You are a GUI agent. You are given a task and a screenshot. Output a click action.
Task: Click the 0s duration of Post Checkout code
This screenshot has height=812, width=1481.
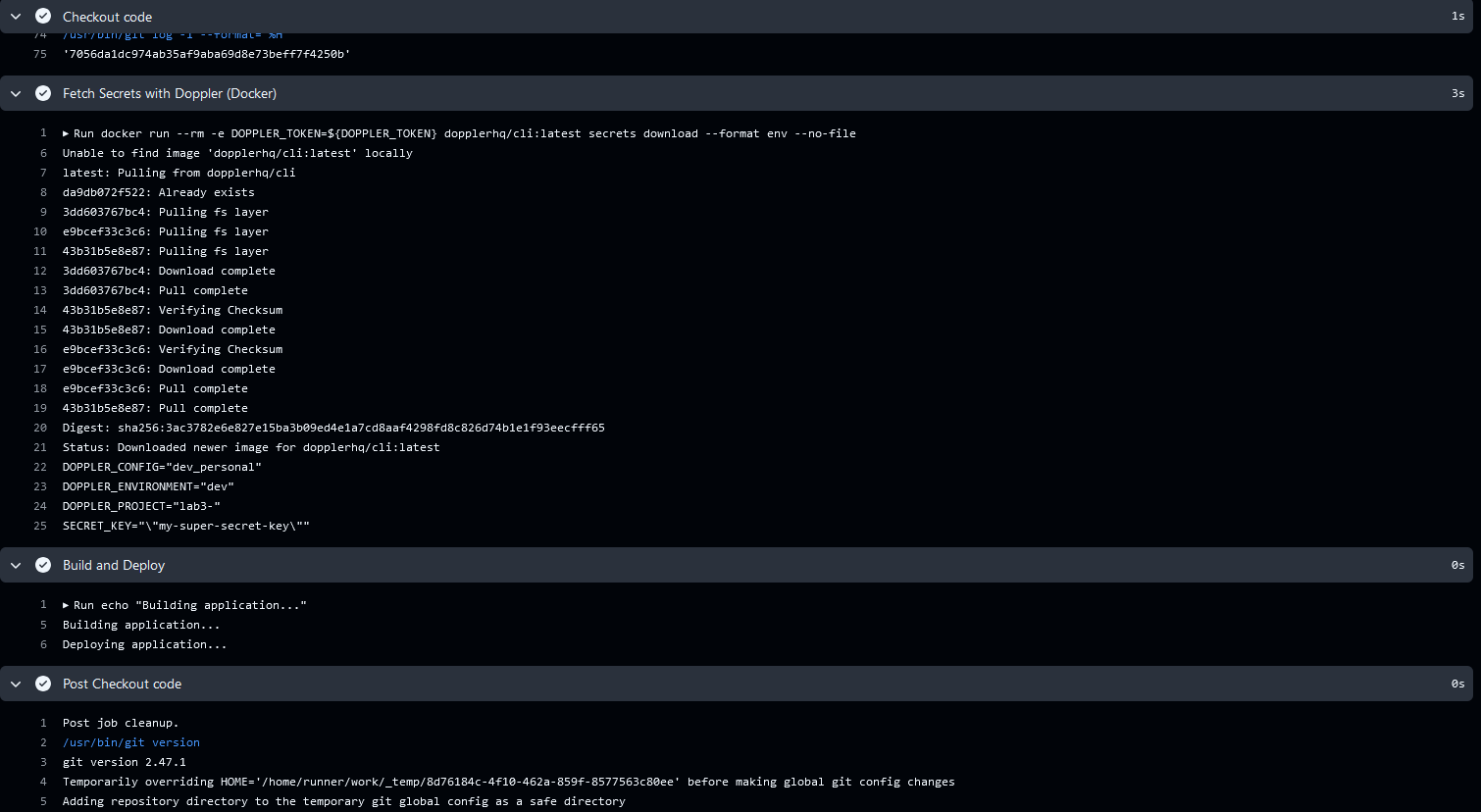[x=1457, y=684]
